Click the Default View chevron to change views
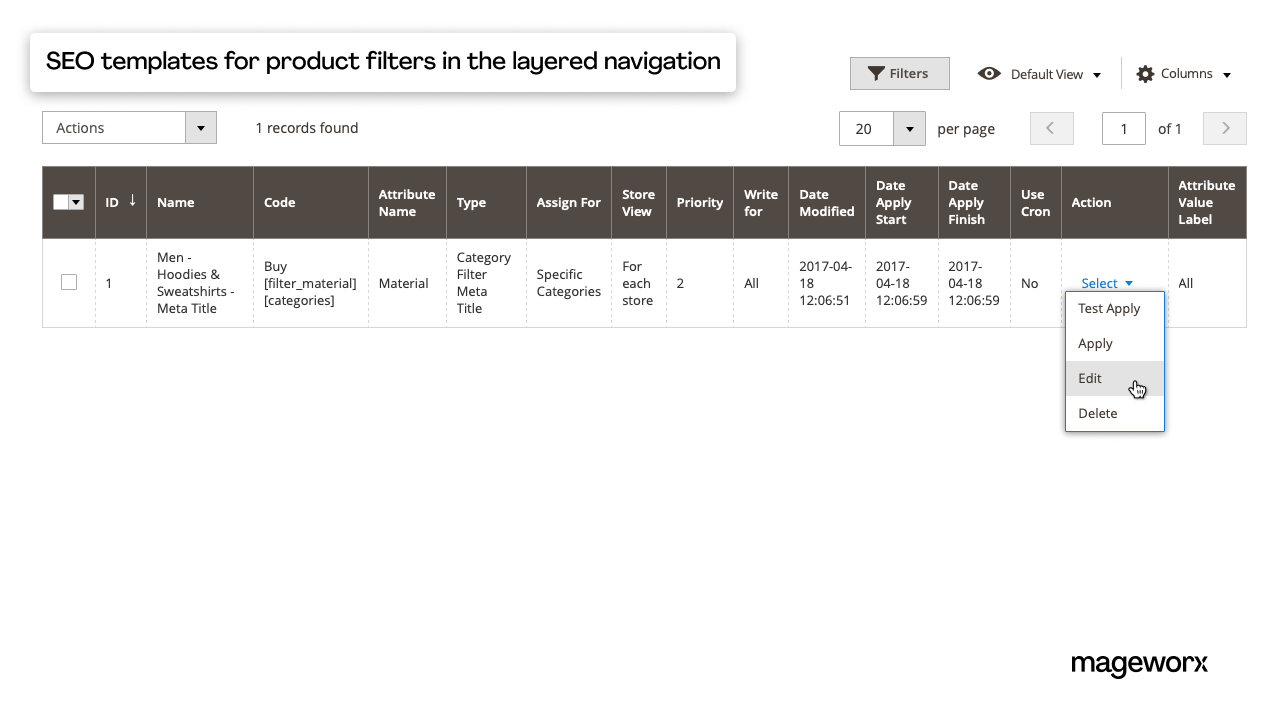This screenshot has height=728, width=1288. tap(1098, 73)
